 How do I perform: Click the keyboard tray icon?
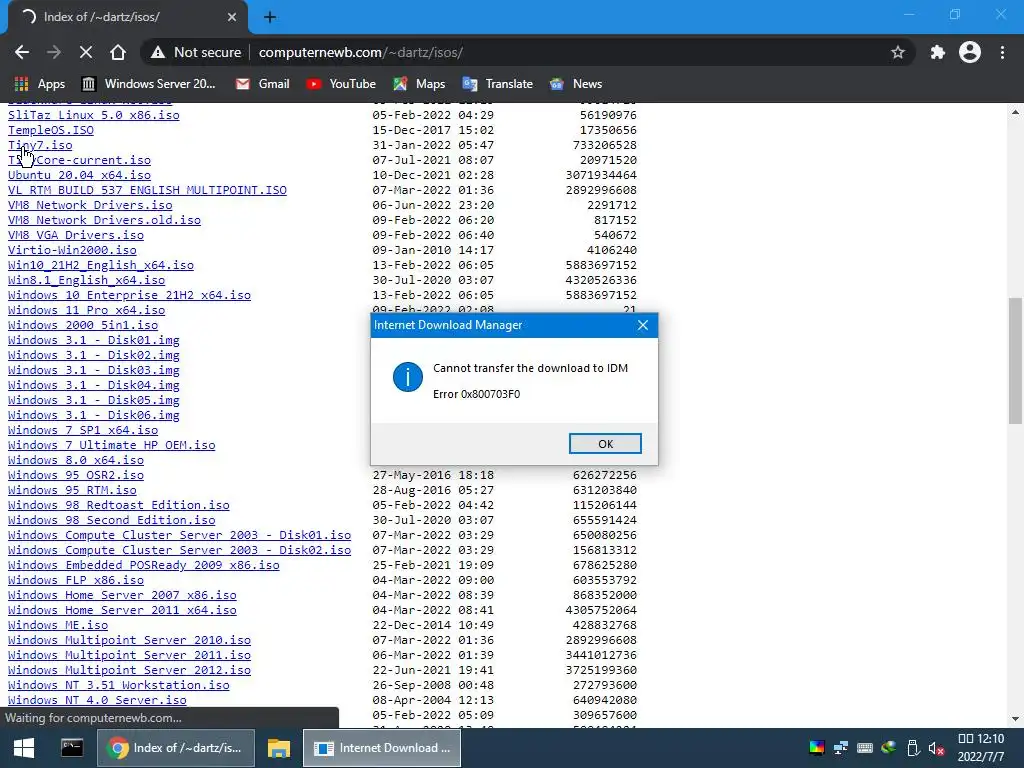tap(865, 748)
